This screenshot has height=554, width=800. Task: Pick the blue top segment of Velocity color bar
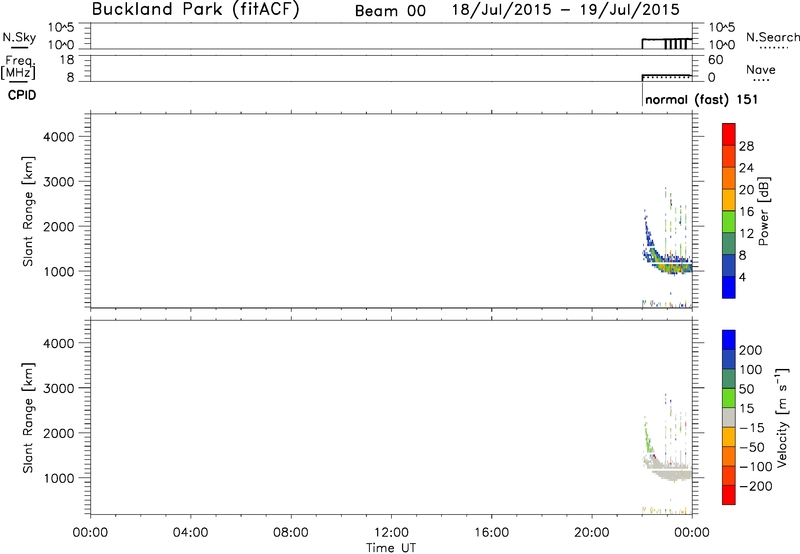click(729, 340)
